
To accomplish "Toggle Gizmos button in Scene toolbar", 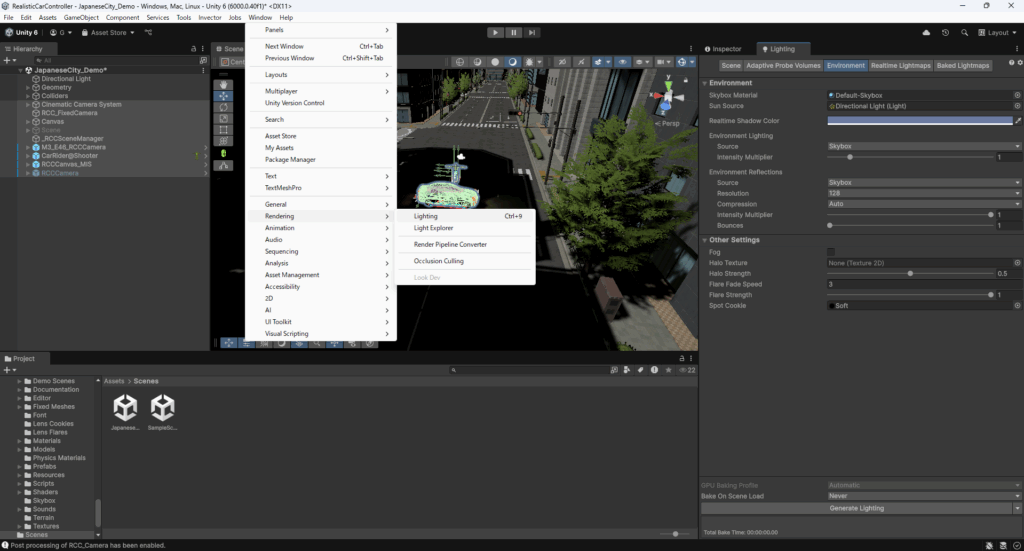I will pyautogui.click(x=682, y=62).
